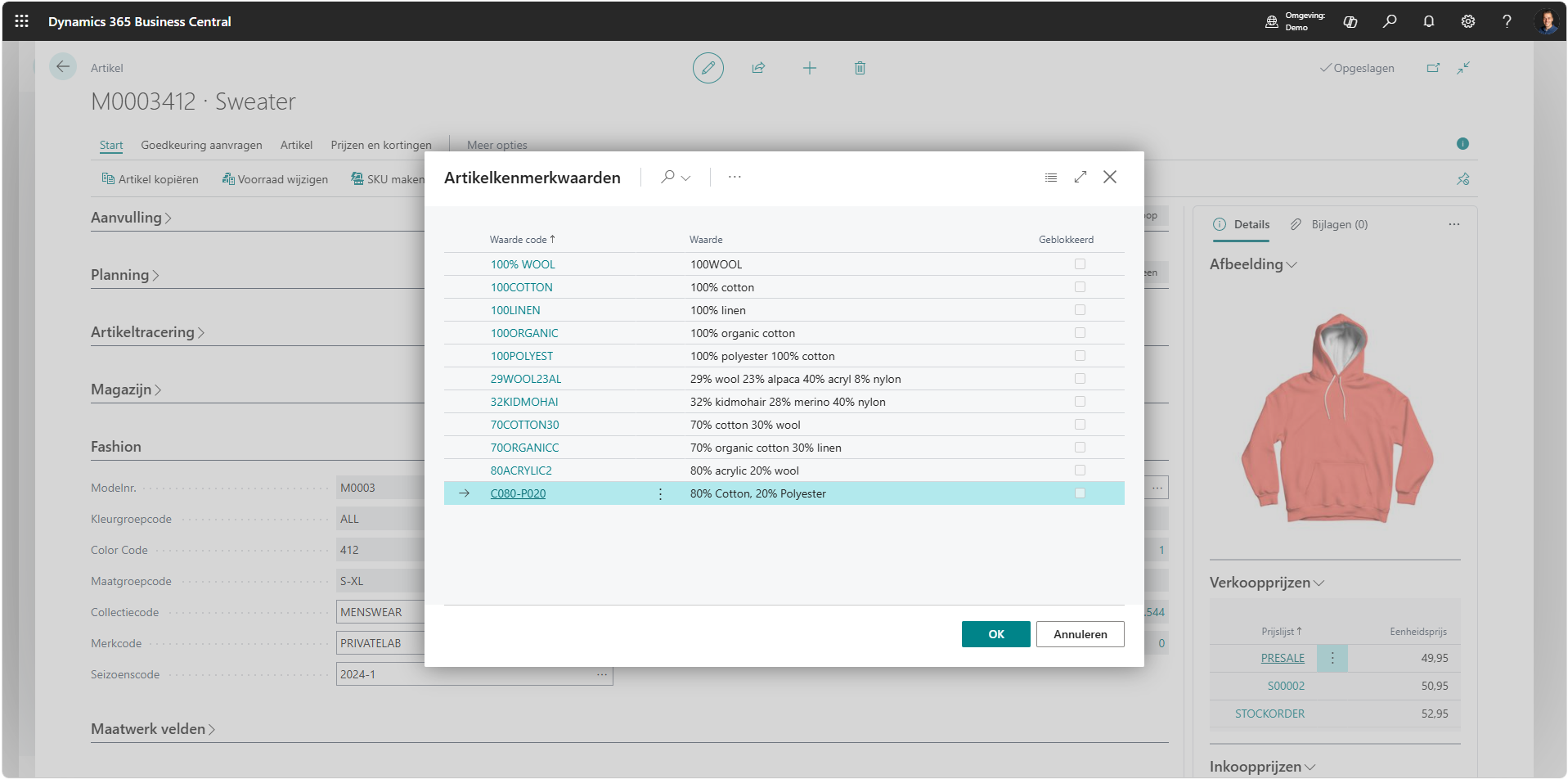Confirm the dialog with OK

(996, 634)
